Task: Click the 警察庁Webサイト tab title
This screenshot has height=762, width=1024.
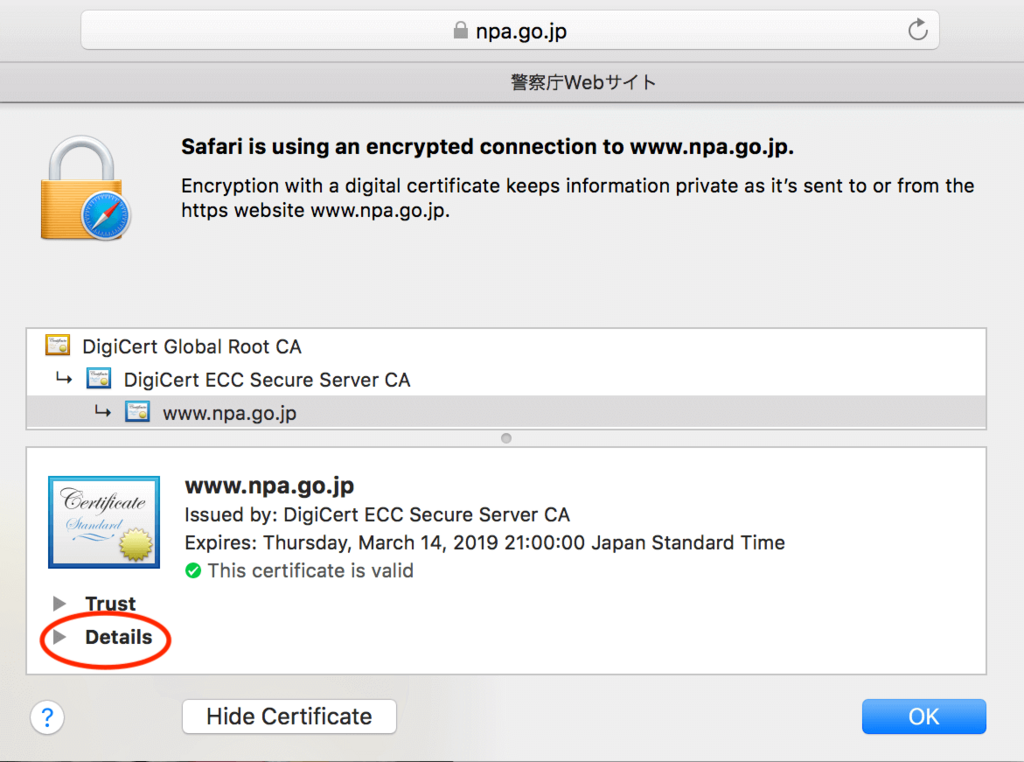Action: coord(583,82)
